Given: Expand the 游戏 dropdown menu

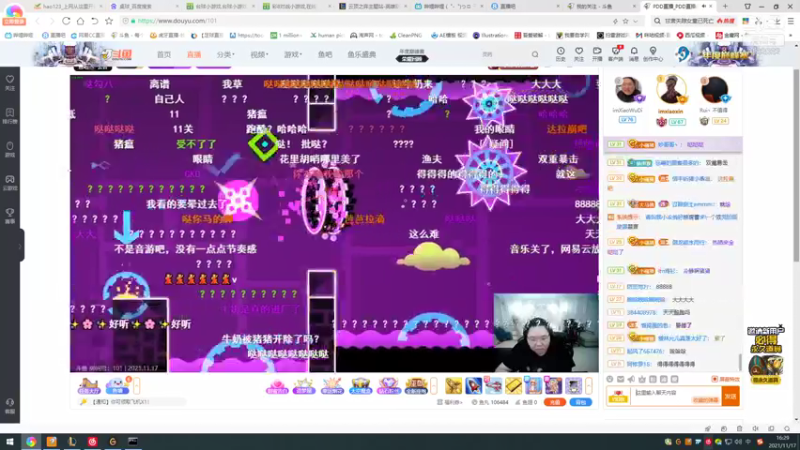Looking at the screenshot, I should (x=293, y=55).
